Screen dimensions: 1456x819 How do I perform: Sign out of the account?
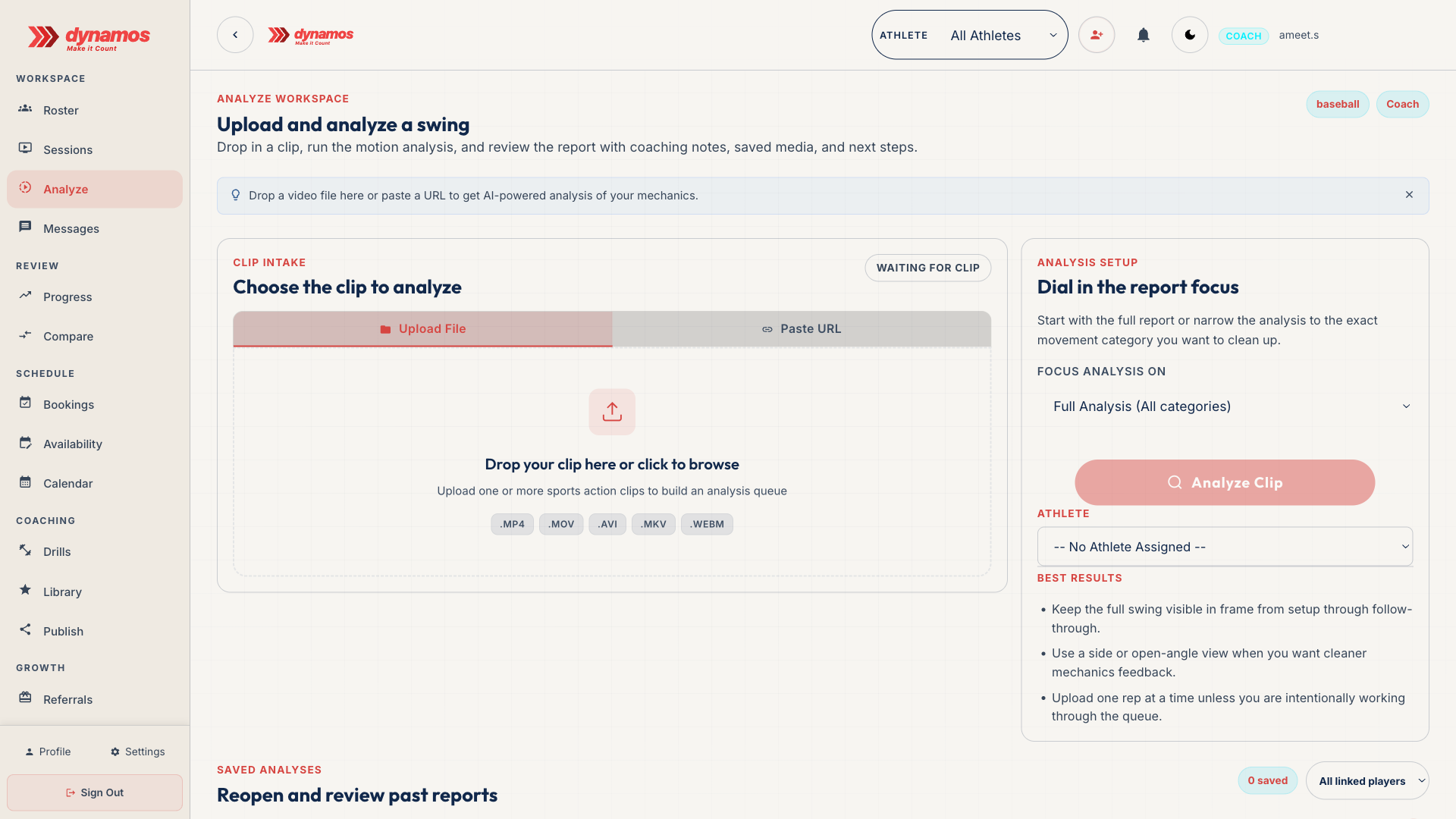pos(95,792)
